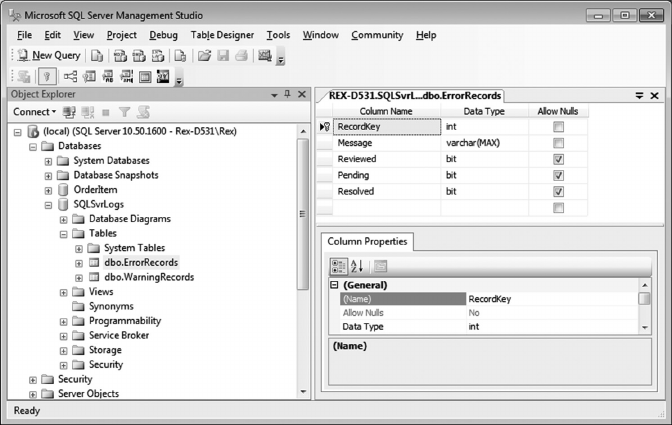Click Analysis Services DMX Query icon

pyautogui.click(x=139, y=56)
